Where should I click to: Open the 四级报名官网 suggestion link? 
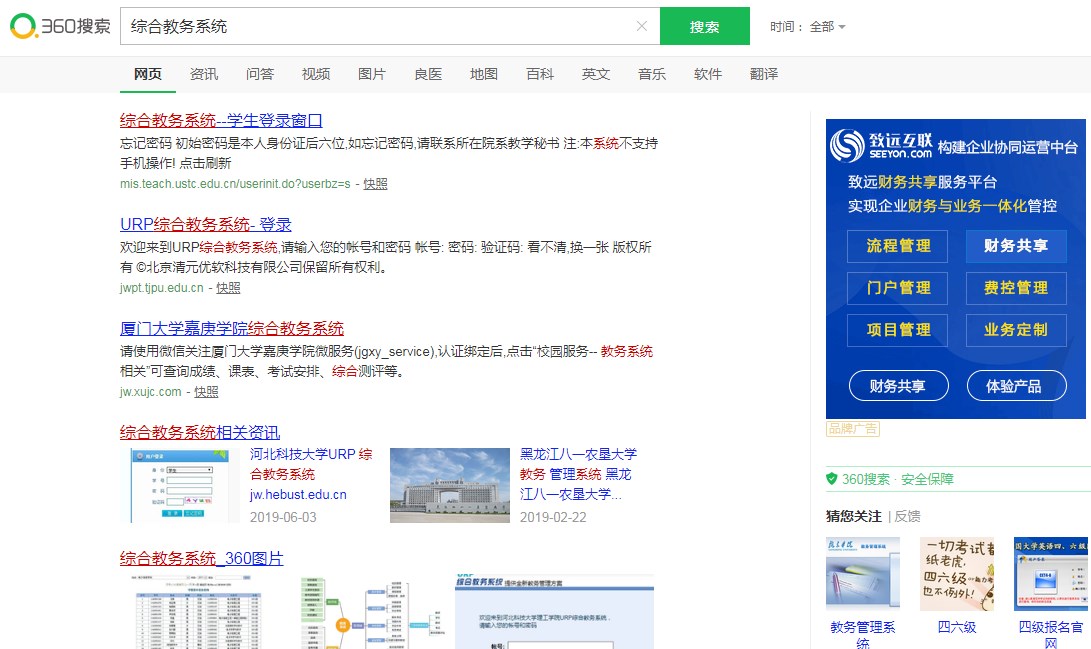click(1051, 634)
